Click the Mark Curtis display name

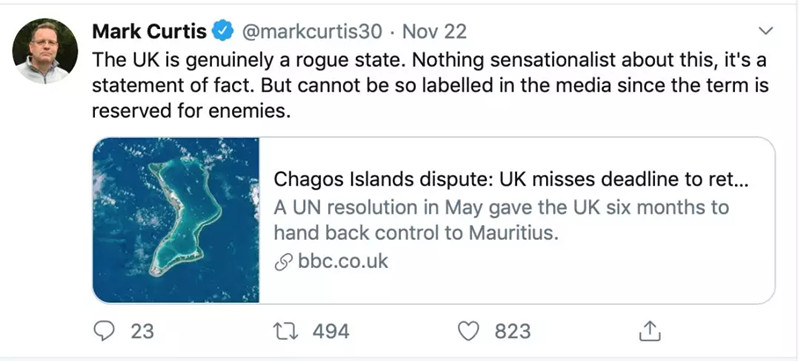(x=149, y=32)
